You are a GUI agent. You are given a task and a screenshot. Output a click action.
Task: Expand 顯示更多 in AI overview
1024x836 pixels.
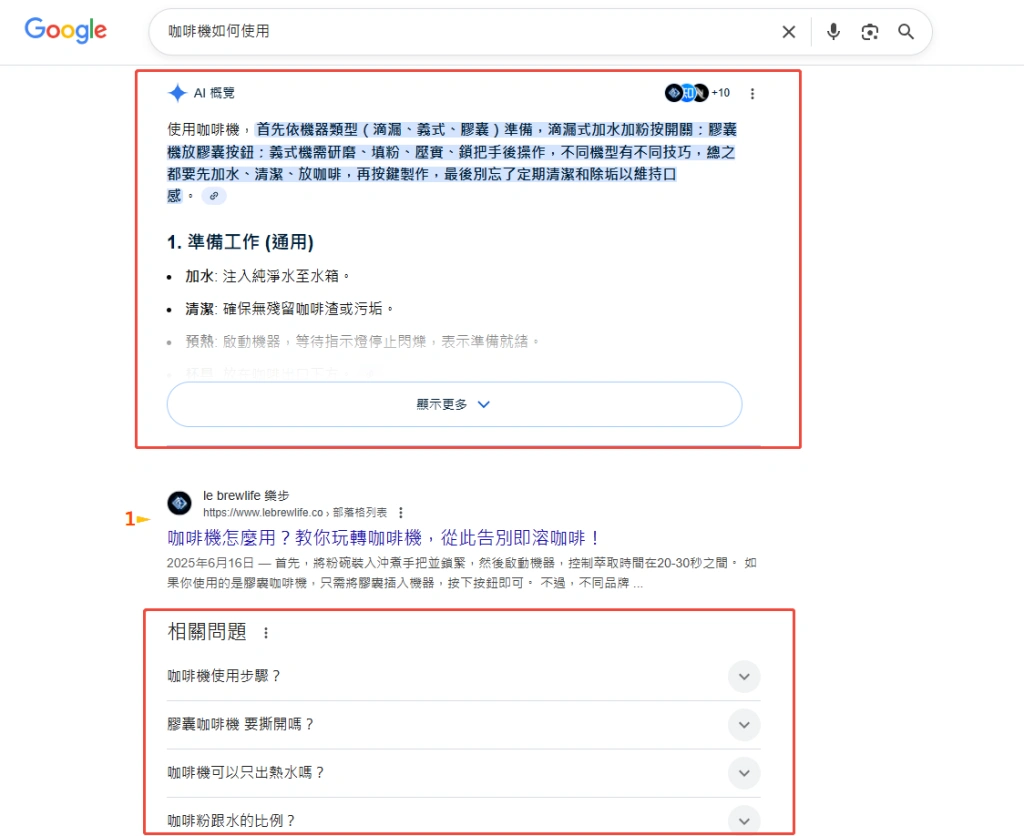coord(454,405)
